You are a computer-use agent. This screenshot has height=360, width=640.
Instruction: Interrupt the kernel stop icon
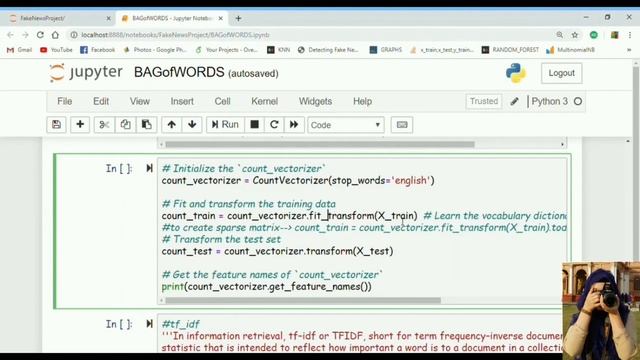[x=254, y=124]
